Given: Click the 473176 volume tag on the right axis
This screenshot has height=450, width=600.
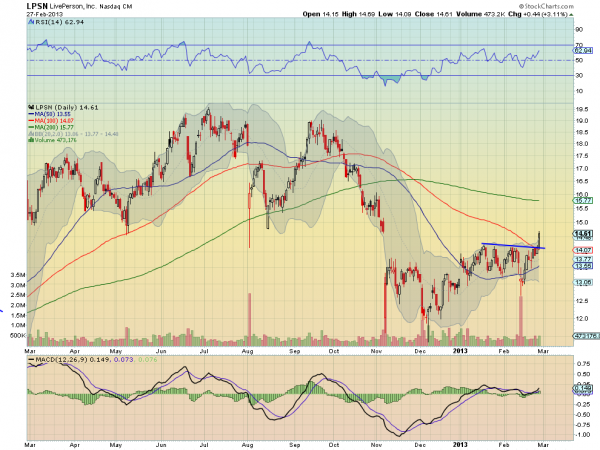Looking at the screenshot, I should tap(585, 336).
